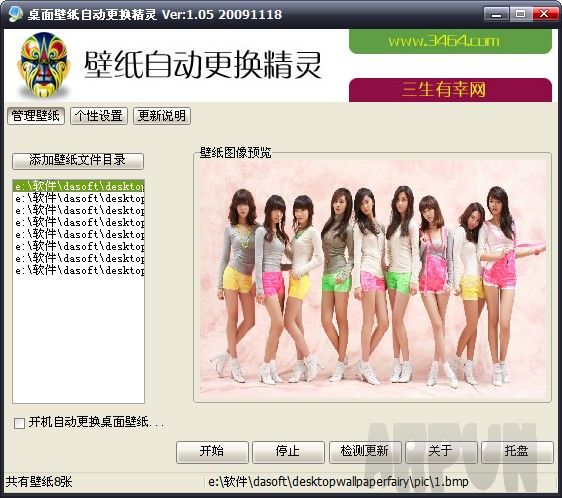Click the opera mask logo icon

pos(43,65)
